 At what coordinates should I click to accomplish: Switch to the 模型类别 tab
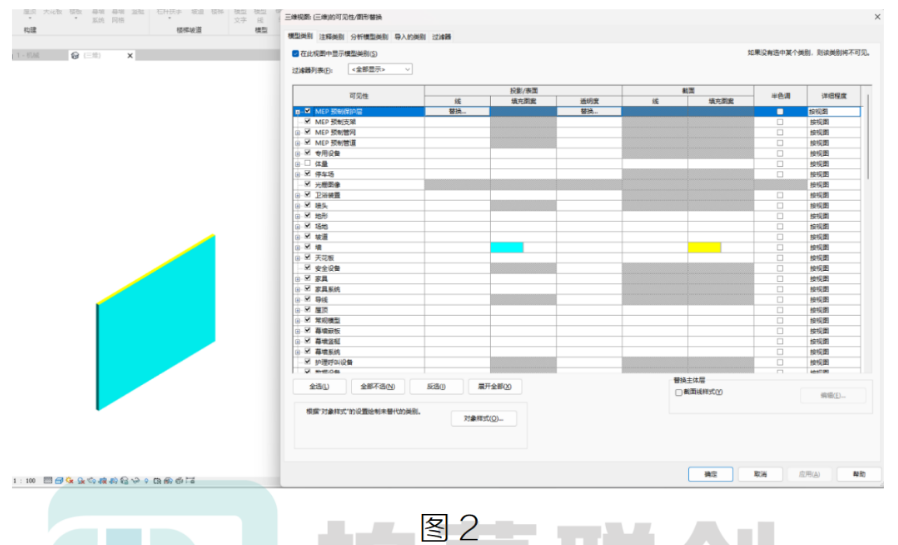click(300, 36)
